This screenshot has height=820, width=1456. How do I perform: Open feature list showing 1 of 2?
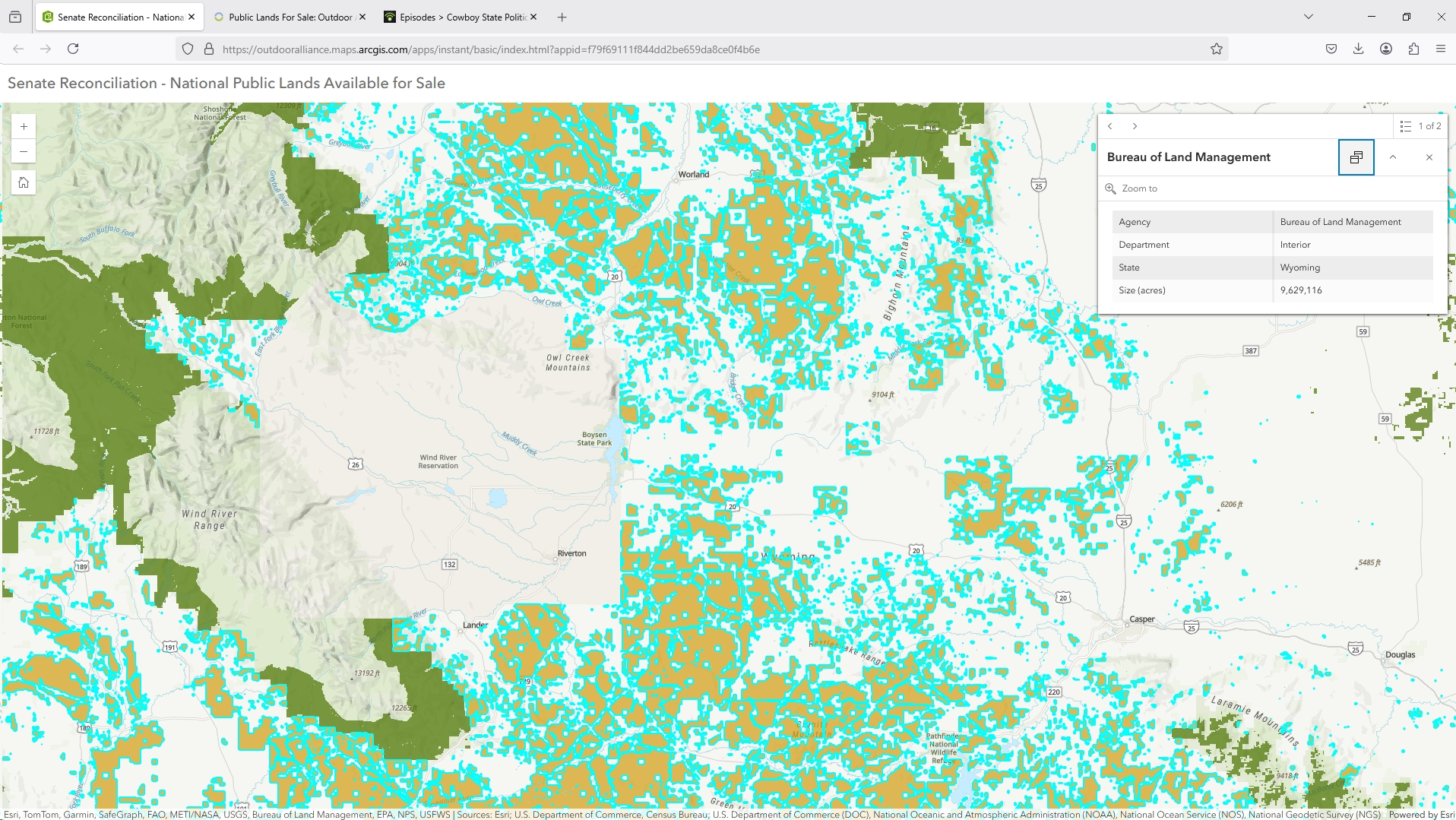[x=1420, y=126]
